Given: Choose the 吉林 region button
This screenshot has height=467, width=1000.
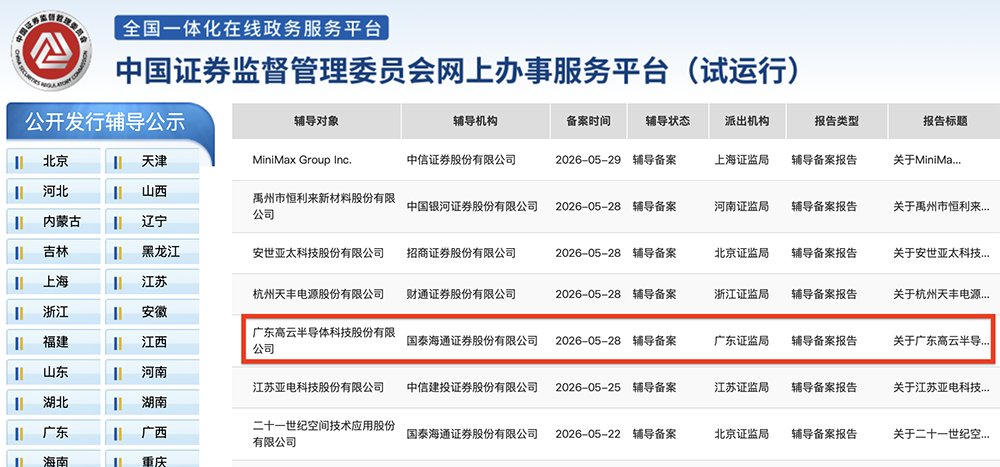Looking at the screenshot, I should point(54,252).
